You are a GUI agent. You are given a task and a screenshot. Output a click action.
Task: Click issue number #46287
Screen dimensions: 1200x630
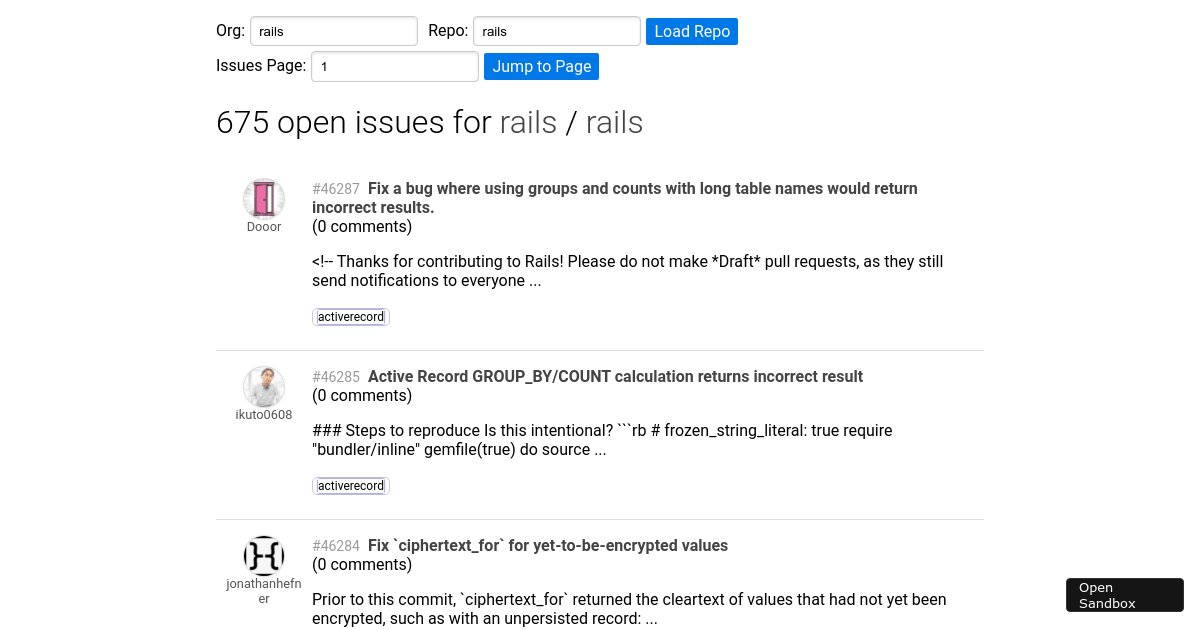[336, 188]
